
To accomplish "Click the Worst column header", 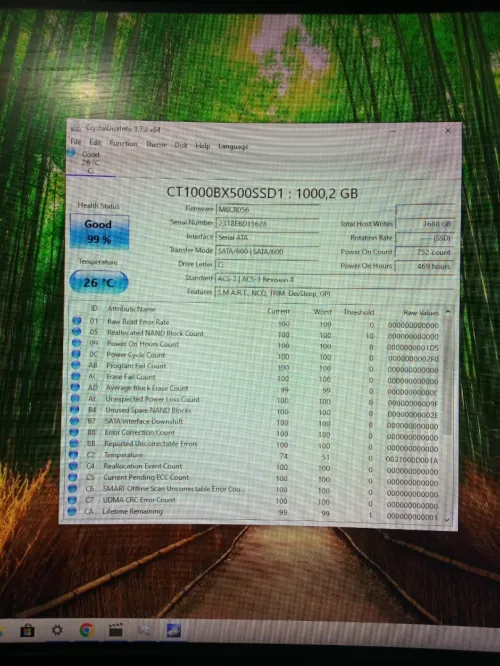I will [322, 312].
